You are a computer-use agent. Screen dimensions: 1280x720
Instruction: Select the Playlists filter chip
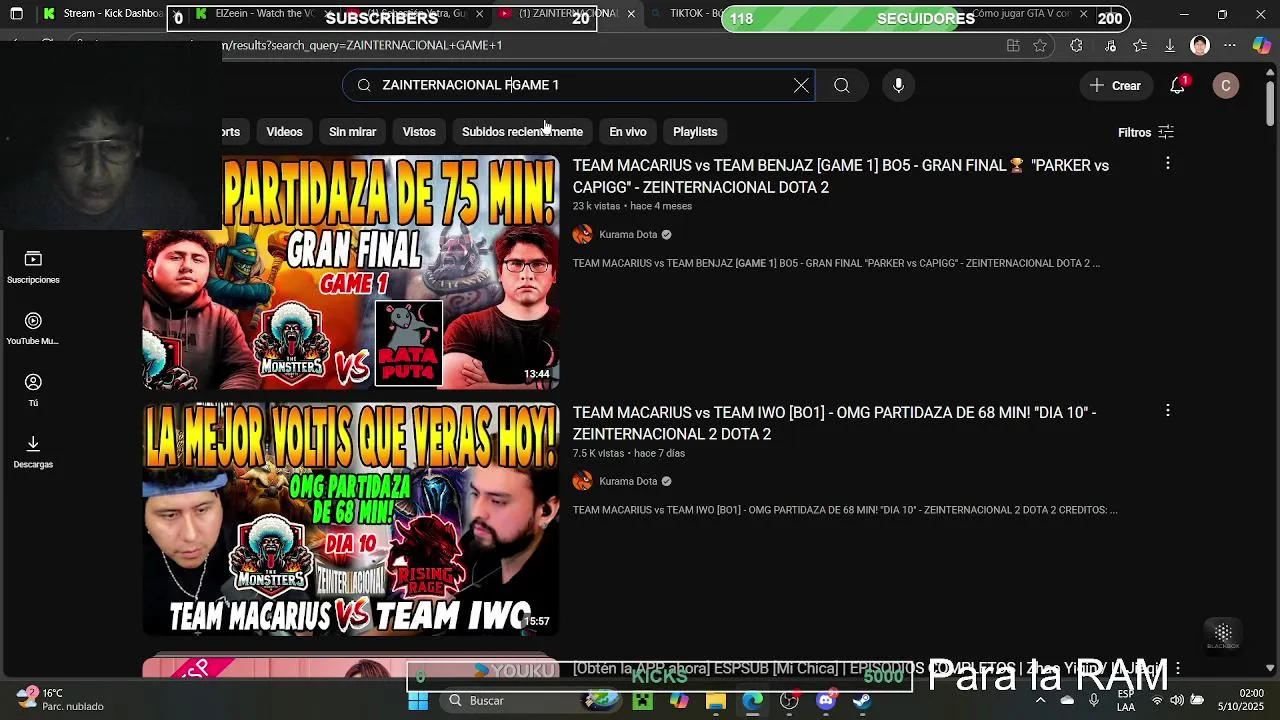pyautogui.click(x=695, y=132)
